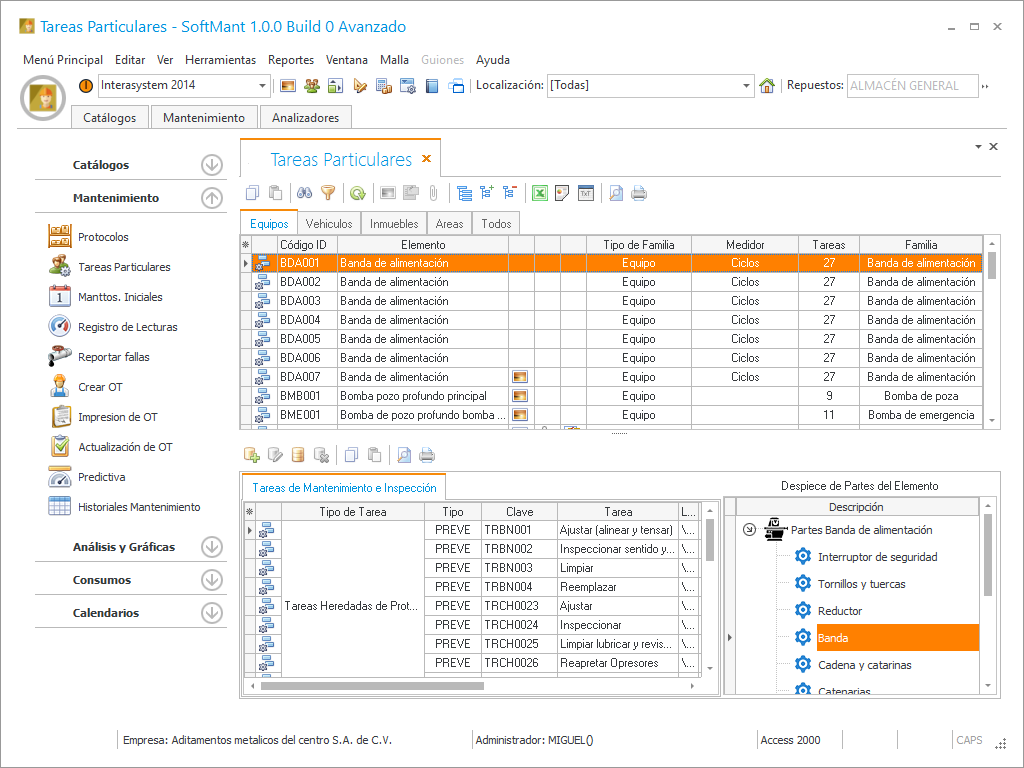Export the grid with the Excel icon
Image resolution: width=1024 pixels, height=768 pixels.
539,194
